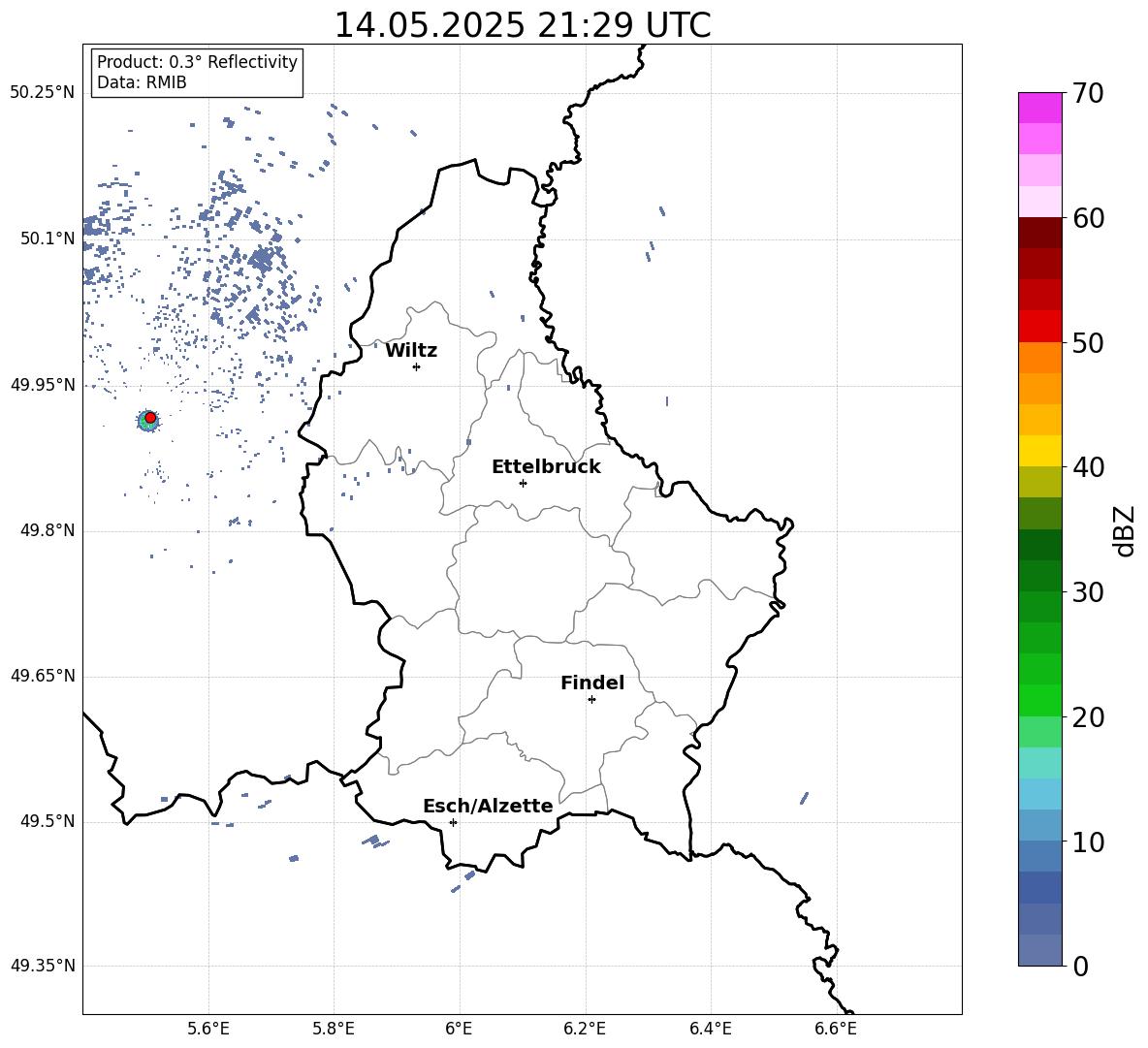This screenshot has height=1048, width=1148.
Task: Click the 5.8°E longitude tick label
Action: click(334, 1029)
